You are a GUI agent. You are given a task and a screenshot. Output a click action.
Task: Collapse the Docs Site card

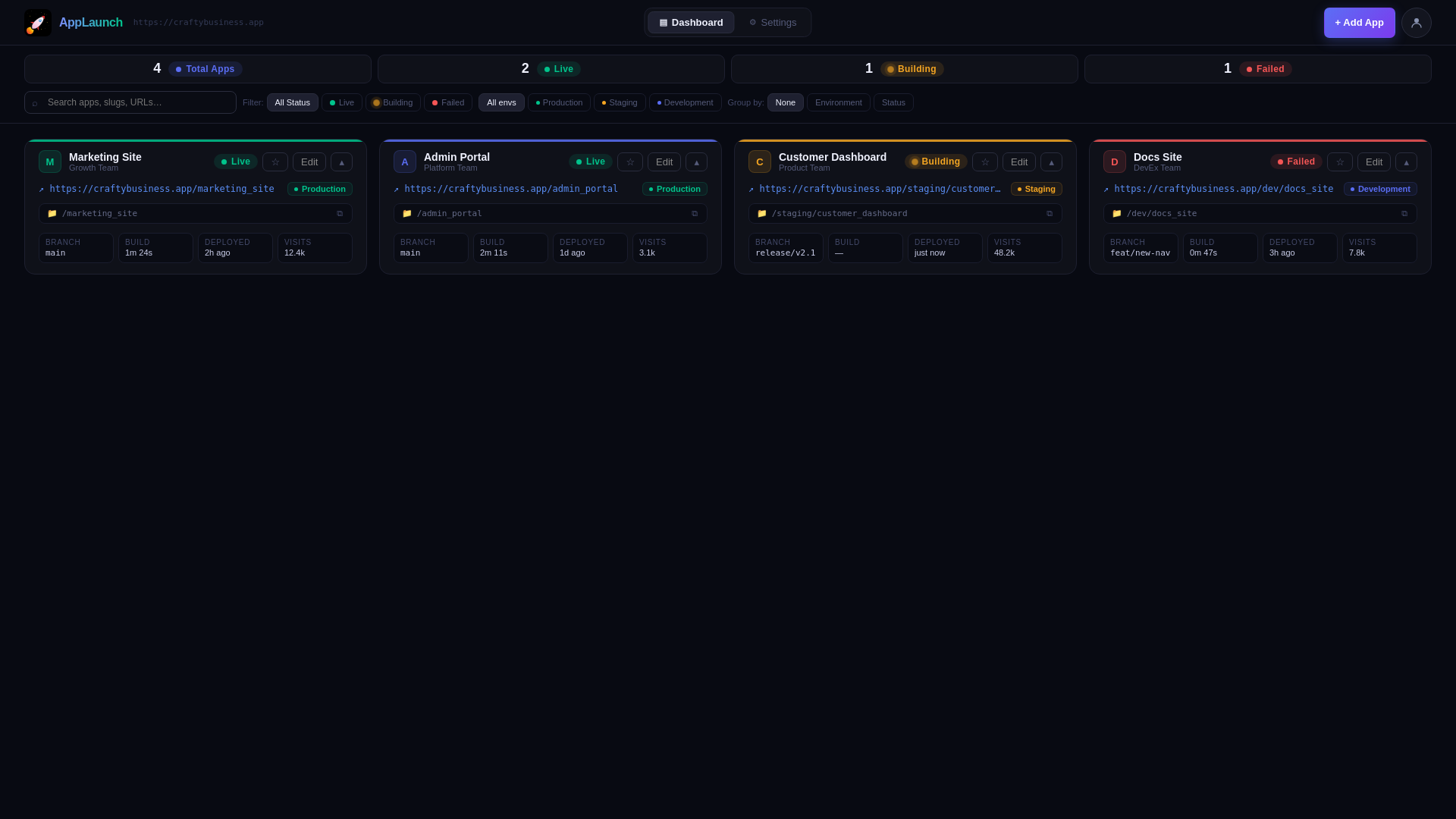1406,162
